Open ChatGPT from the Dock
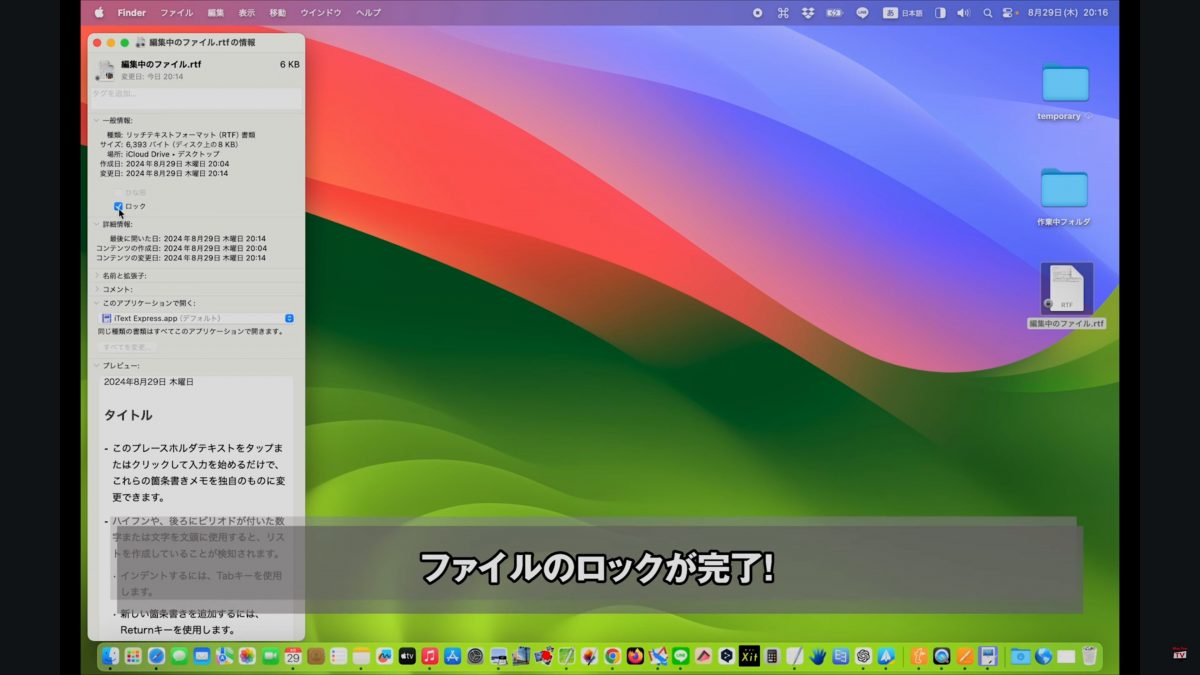Image resolution: width=1200 pixels, height=675 pixels. (x=863, y=656)
